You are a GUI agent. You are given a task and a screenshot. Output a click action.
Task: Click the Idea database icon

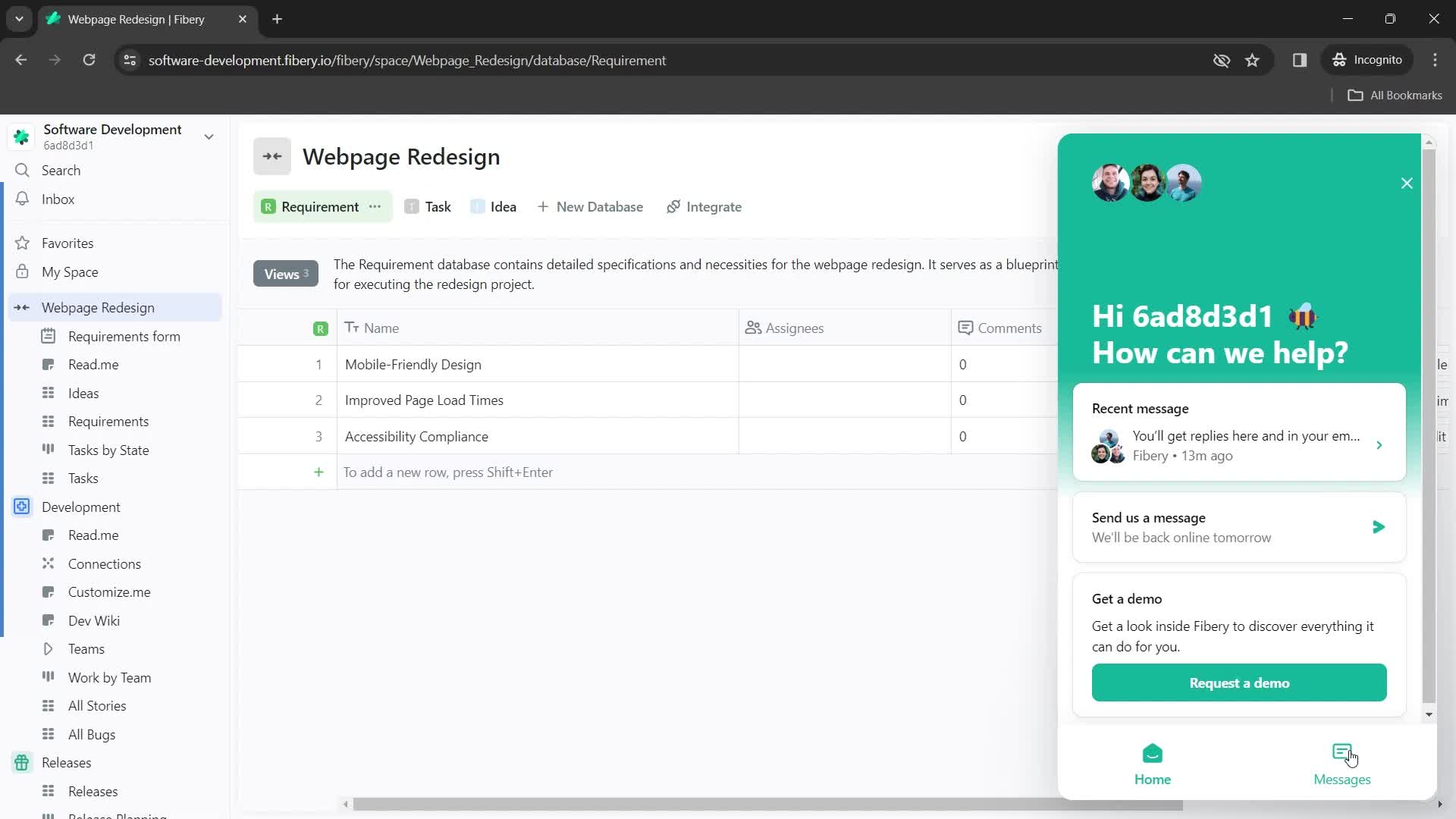click(x=477, y=207)
